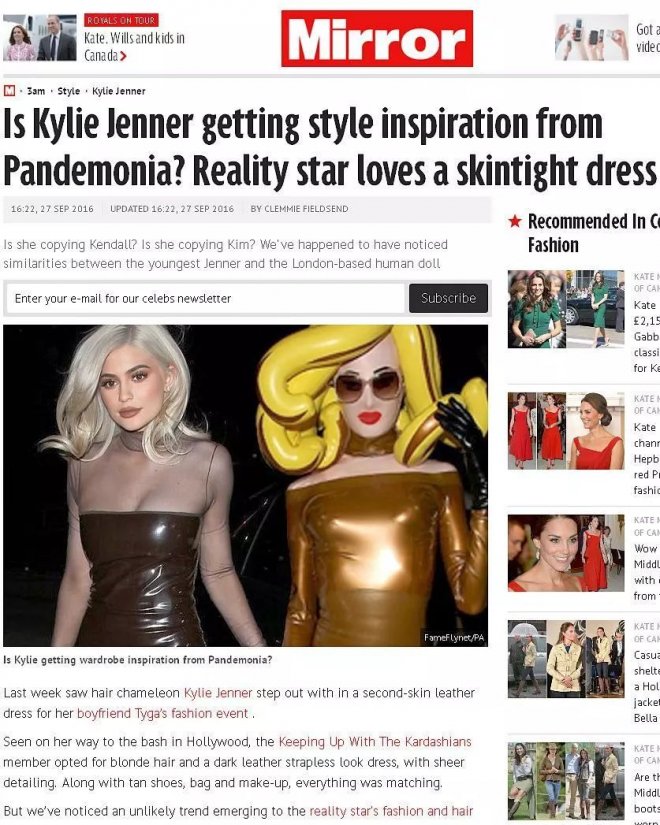Open the 'Kylie Jenner' hyperlink in the article
660x825 pixels.
tap(218, 693)
